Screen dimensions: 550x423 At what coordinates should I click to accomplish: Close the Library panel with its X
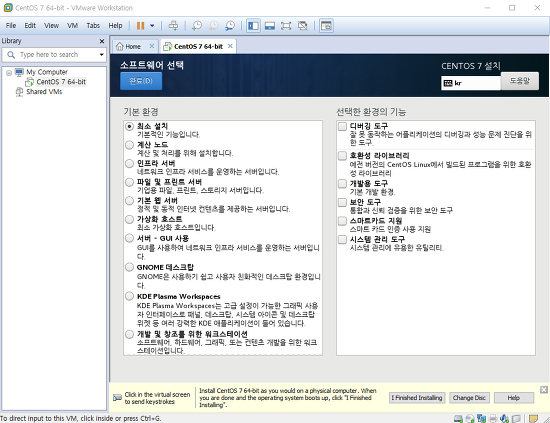[x=102, y=41]
